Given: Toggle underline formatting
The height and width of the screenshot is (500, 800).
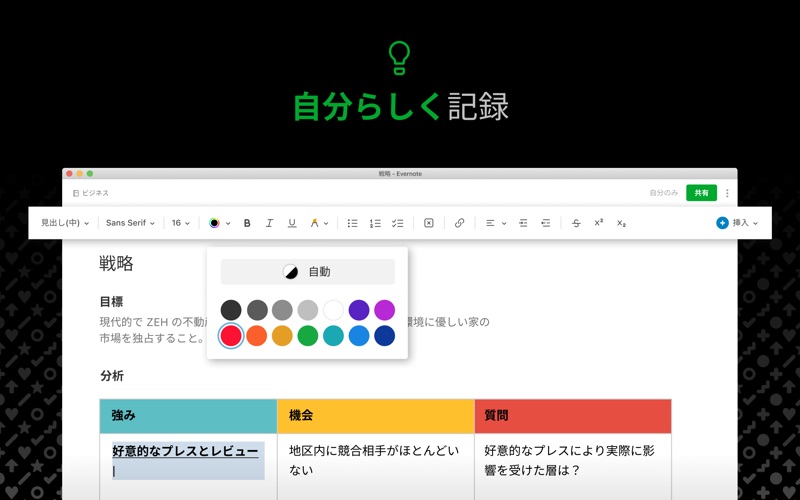Looking at the screenshot, I should [x=292, y=223].
